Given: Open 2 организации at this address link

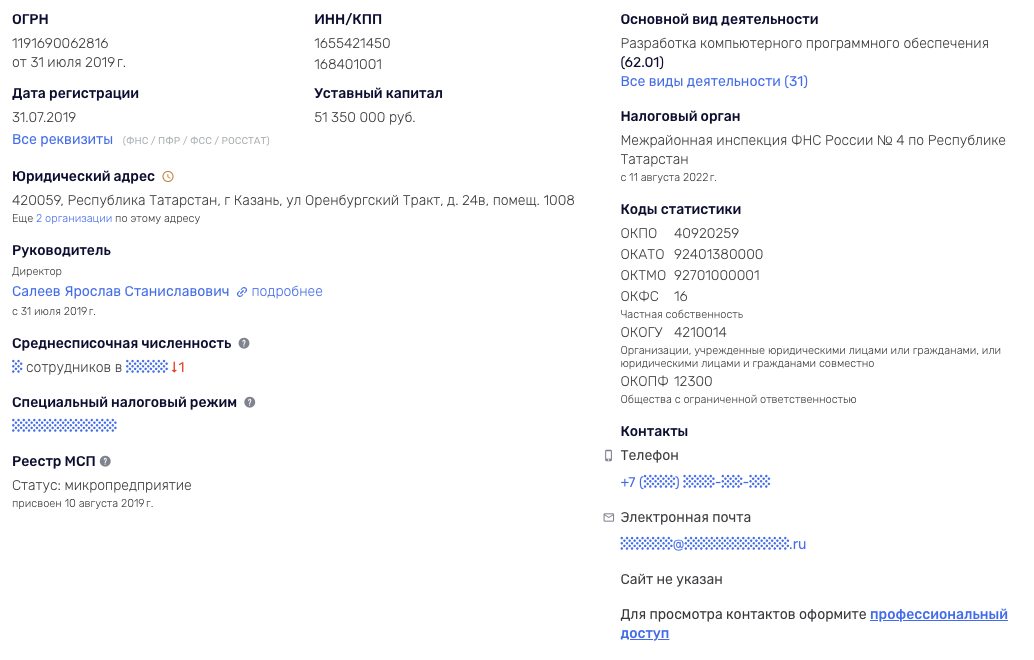Looking at the screenshot, I should point(74,218).
